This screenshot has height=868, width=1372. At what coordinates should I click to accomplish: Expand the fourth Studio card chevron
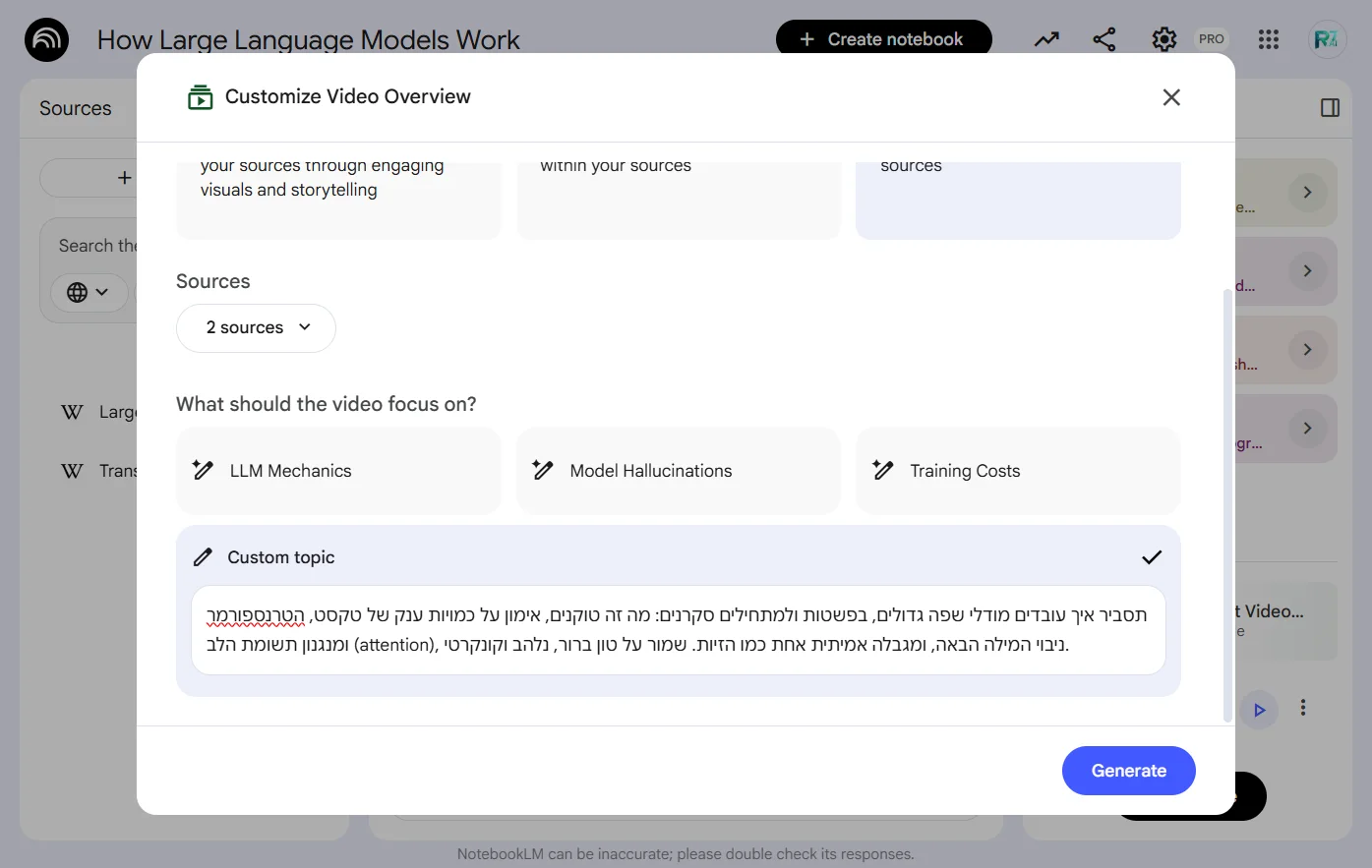[x=1307, y=428]
